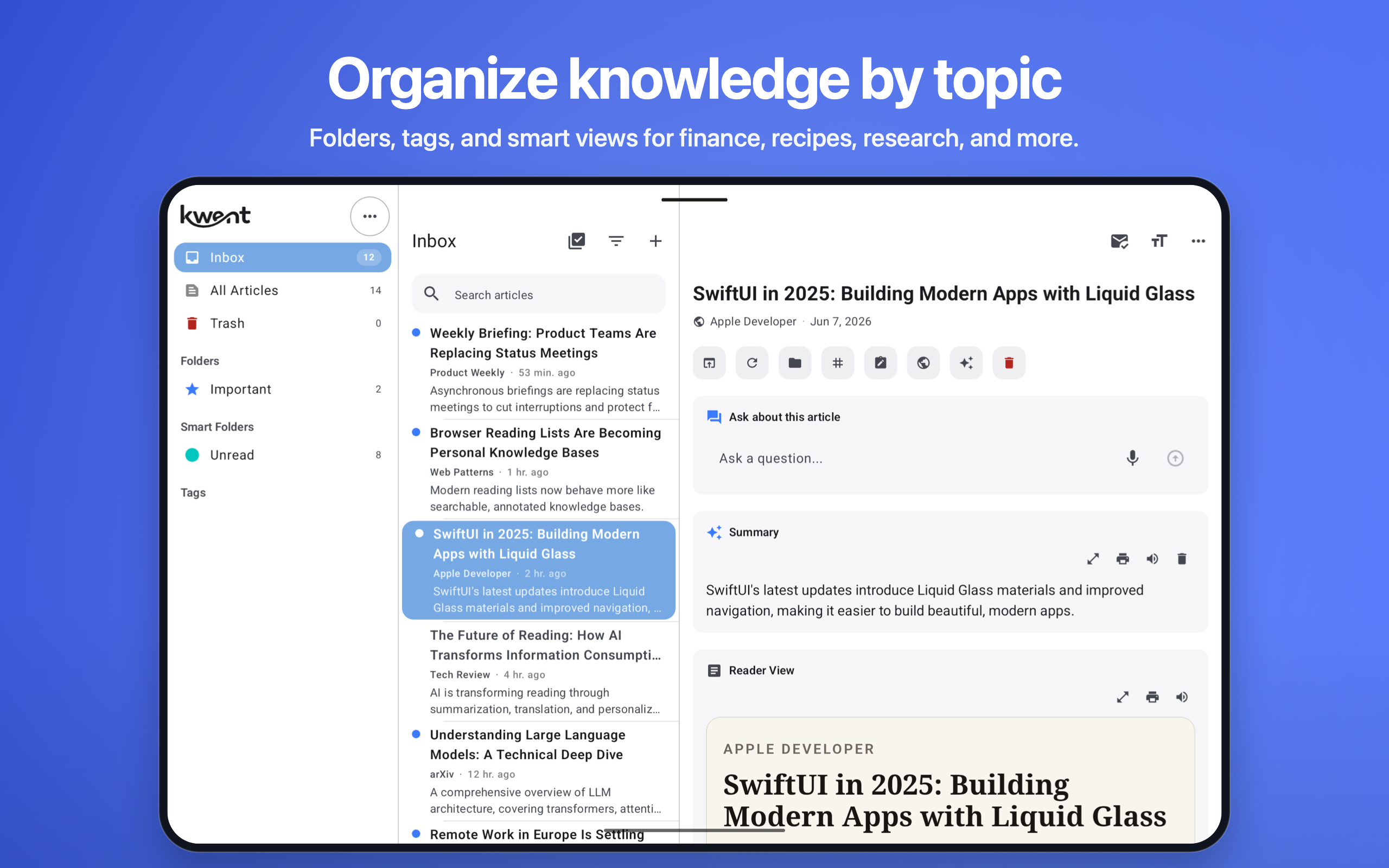
Task: Click the Apple Developer source link
Action: (753, 322)
